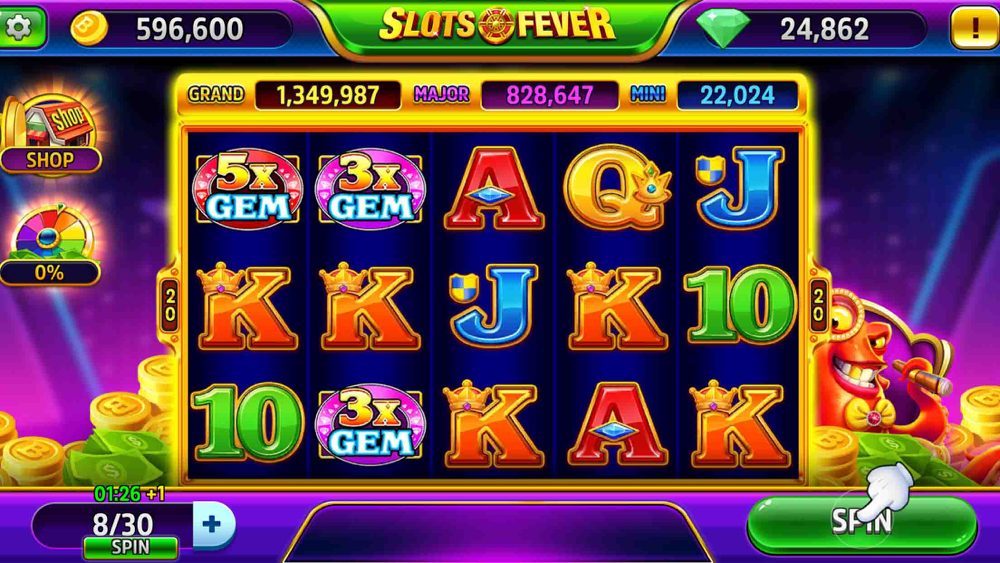The height and width of the screenshot is (563, 1000).
Task: Add more spins with plus button
Action: [x=213, y=525]
